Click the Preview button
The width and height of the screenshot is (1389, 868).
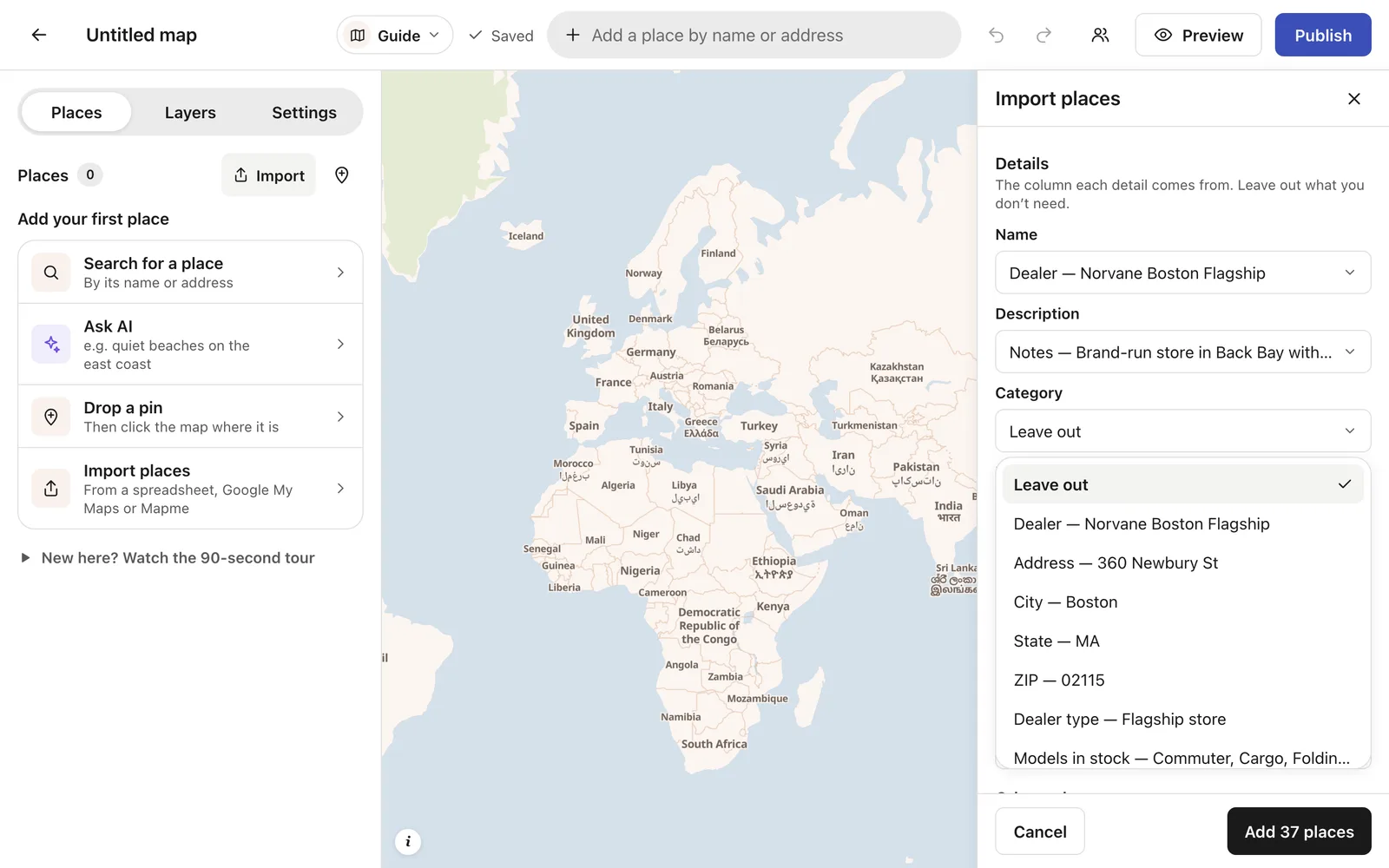(x=1198, y=35)
